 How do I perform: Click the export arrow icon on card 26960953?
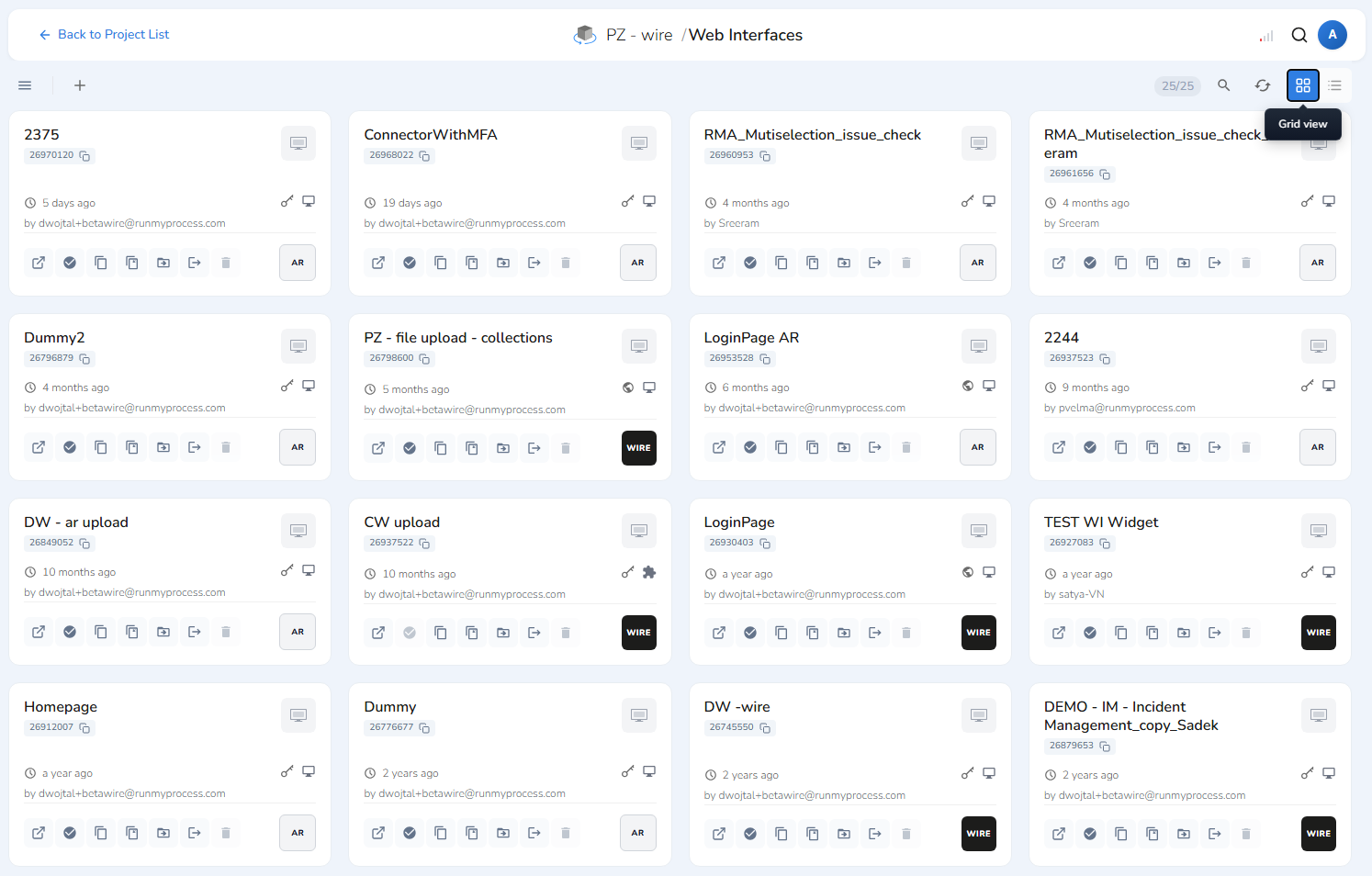[x=875, y=263]
